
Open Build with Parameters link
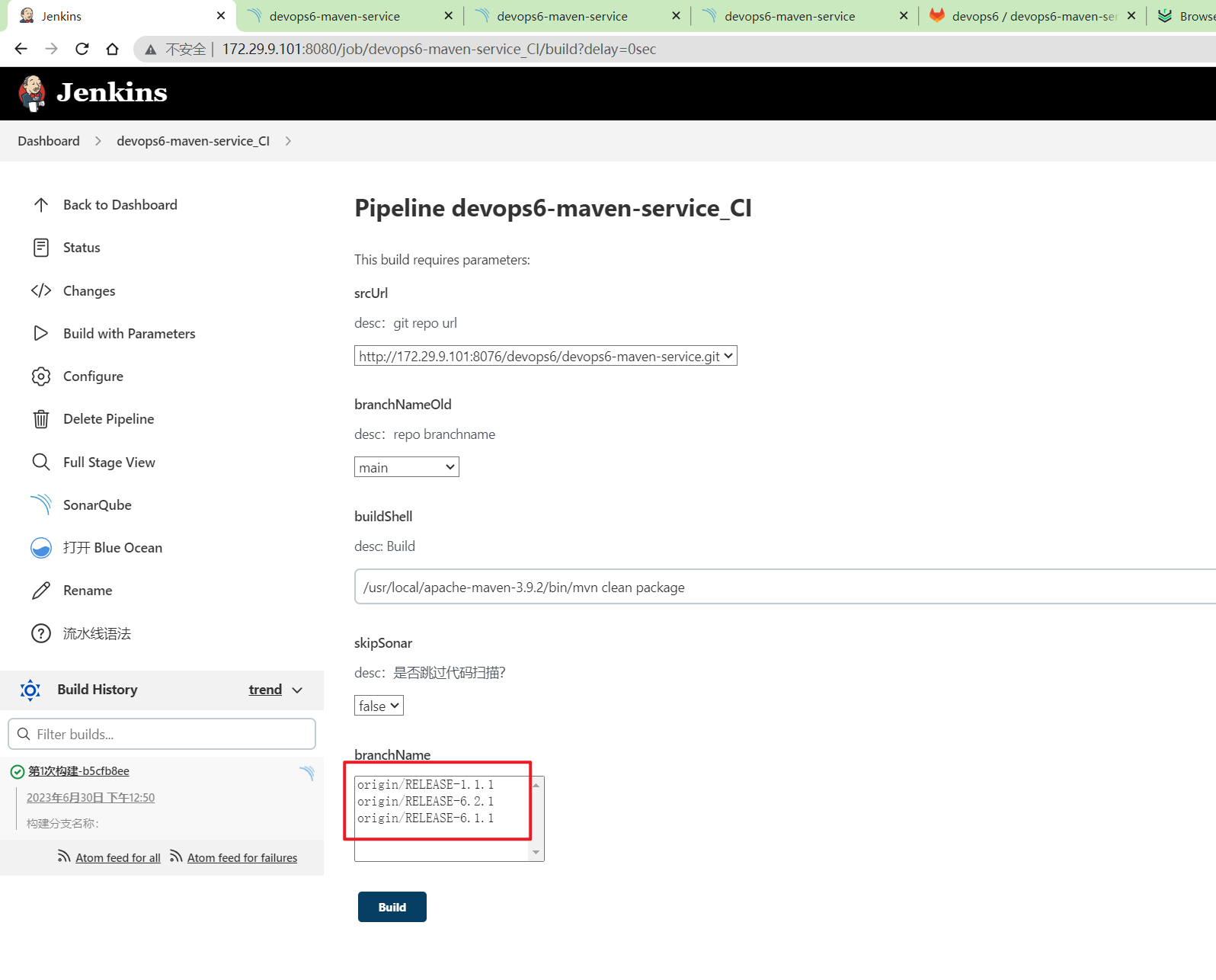[x=130, y=333]
